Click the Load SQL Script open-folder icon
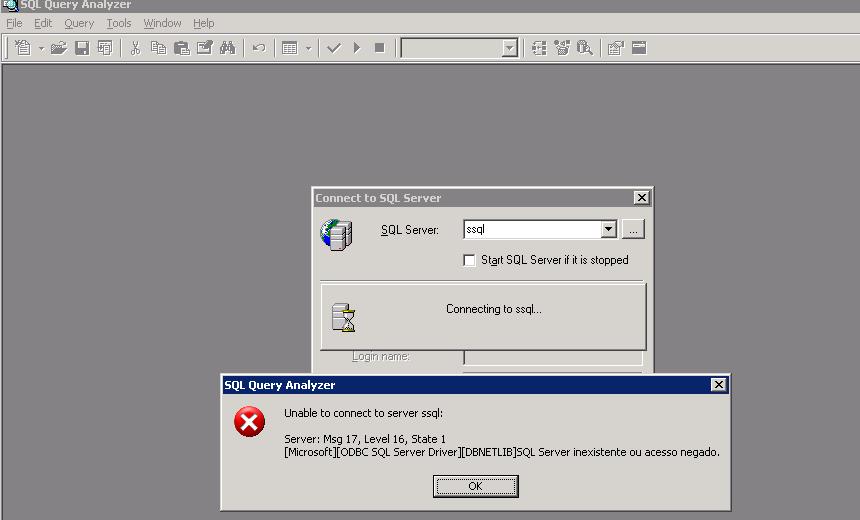The image size is (860, 520). [59, 48]
